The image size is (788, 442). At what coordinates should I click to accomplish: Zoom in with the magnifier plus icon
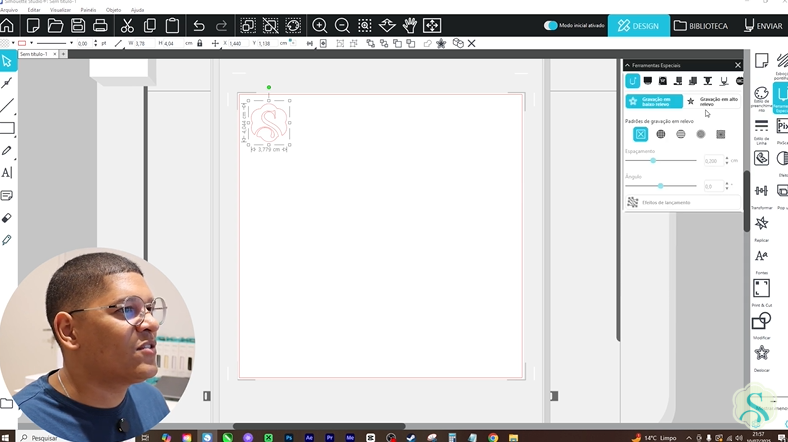(320, 25)
